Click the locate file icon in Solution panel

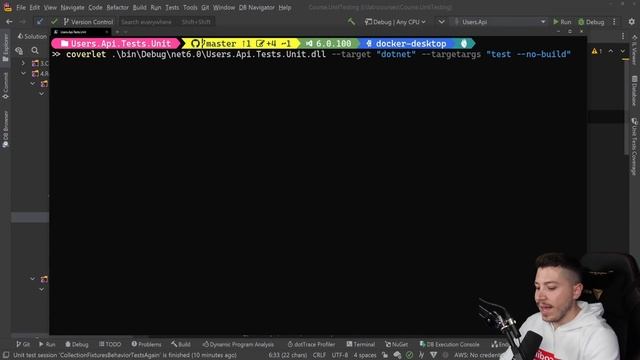coord(19,51)
